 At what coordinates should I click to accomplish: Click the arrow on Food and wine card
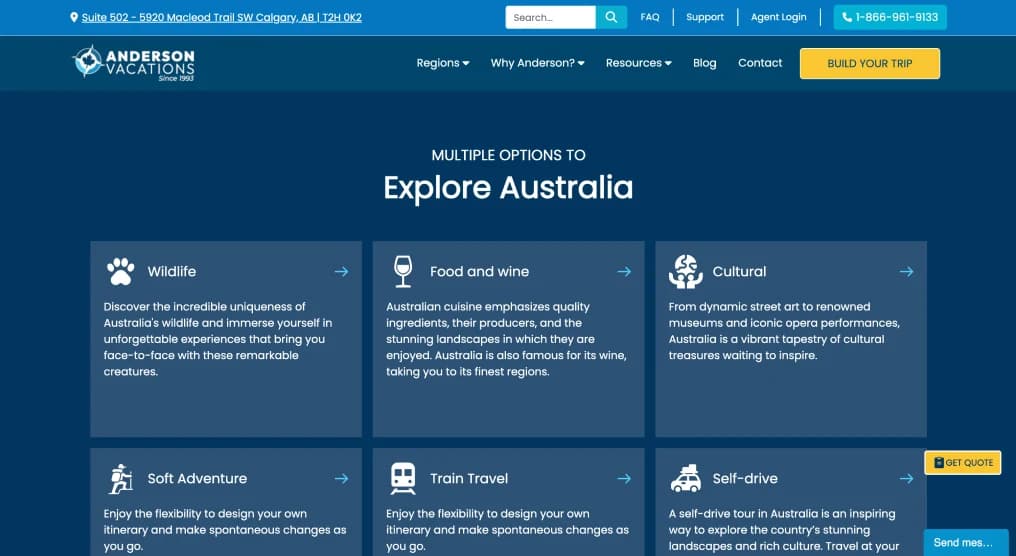[x=624, y=272]
